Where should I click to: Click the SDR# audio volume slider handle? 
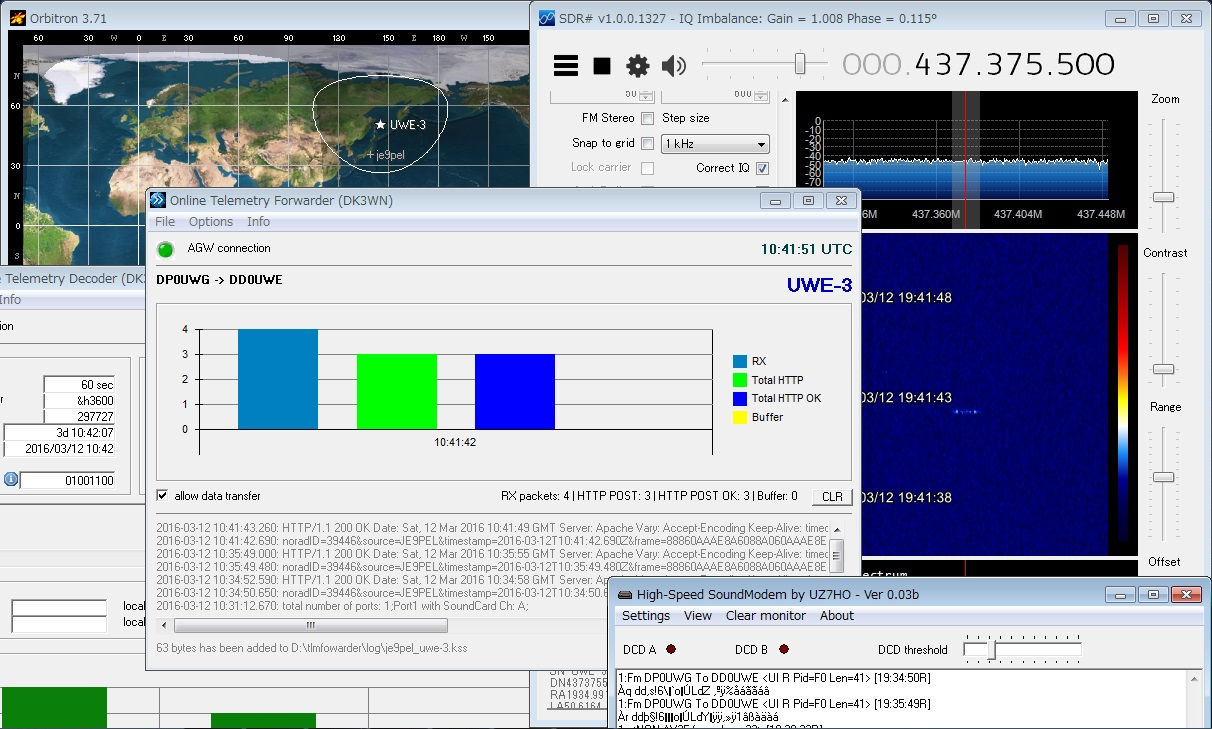[800, 64]
